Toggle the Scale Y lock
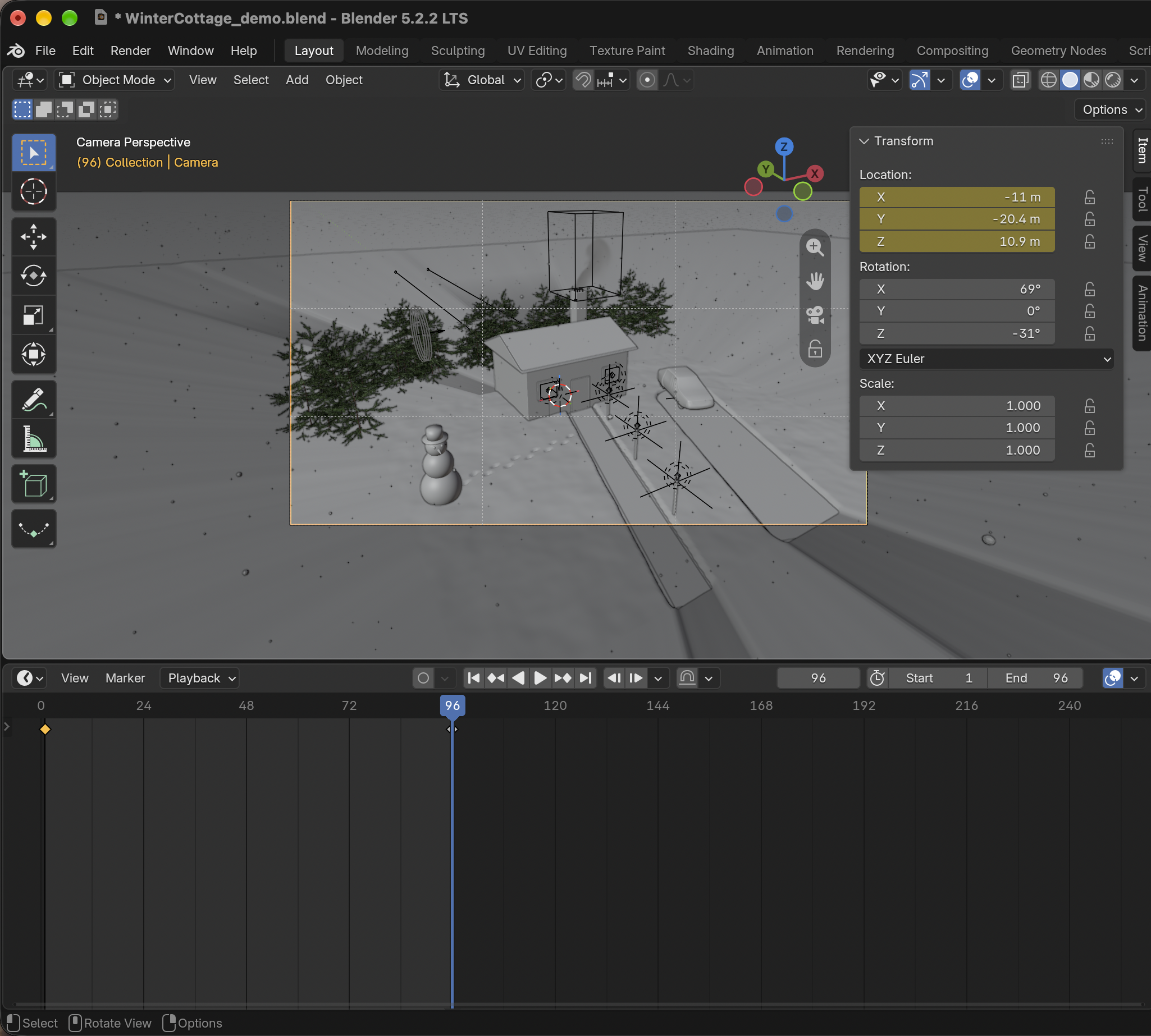The height and width of the screenshot is (1036, 1151). click(1089, 428)
